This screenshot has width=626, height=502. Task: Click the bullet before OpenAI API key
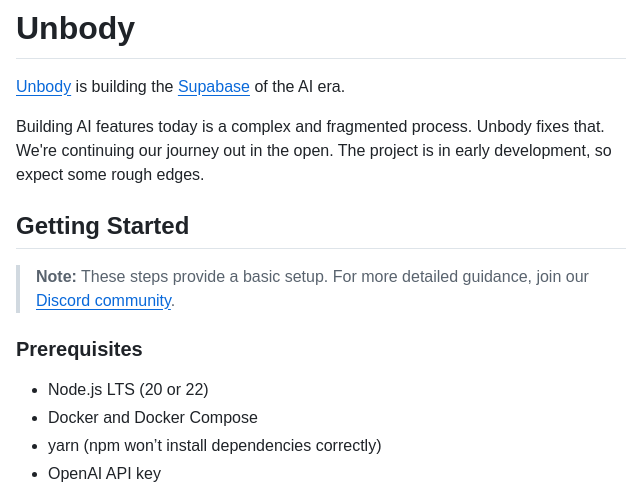[x=35, y=474]
